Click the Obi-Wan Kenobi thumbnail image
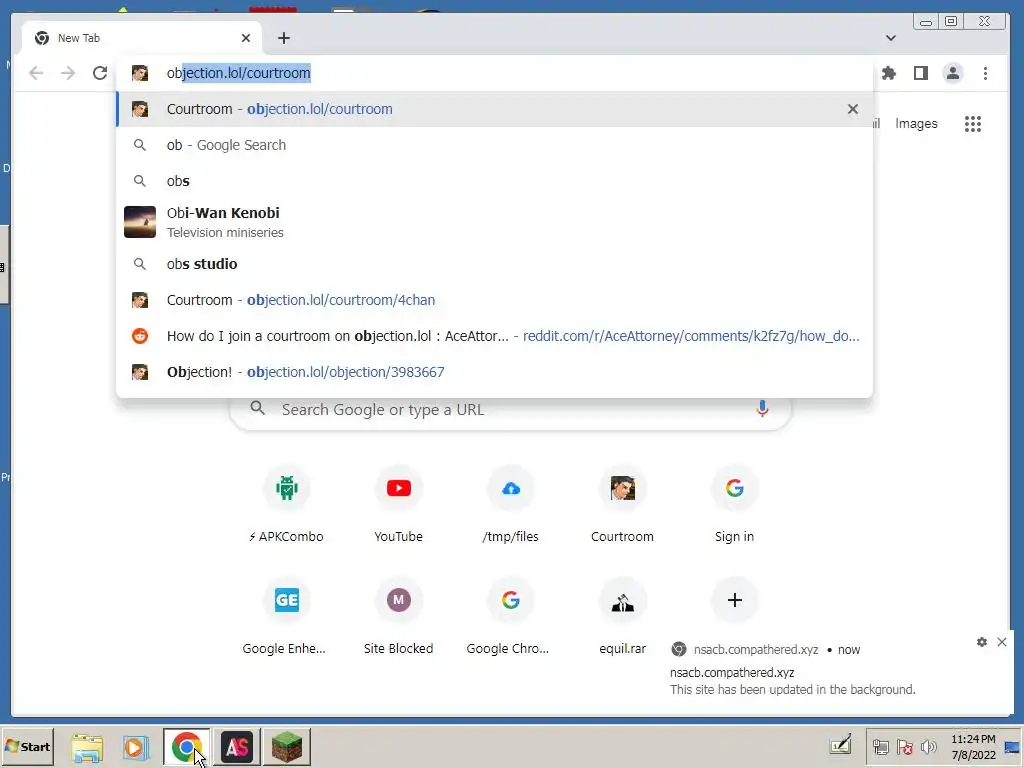The width and height of the screenshot is (1024, 768). pyautogui.click(x=140, y=222)
